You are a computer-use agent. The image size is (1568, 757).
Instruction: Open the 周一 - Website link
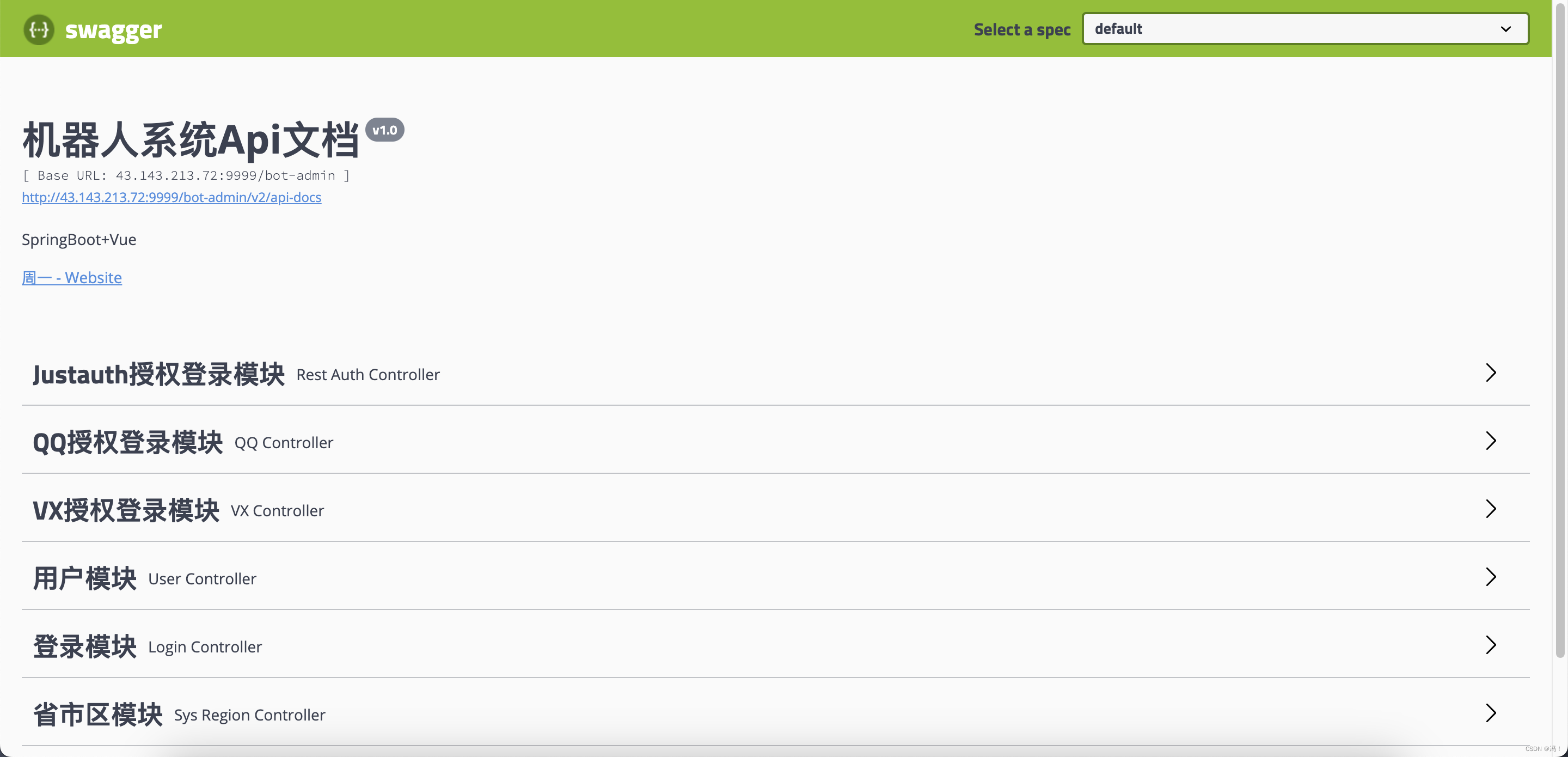(x=72, y=278)
